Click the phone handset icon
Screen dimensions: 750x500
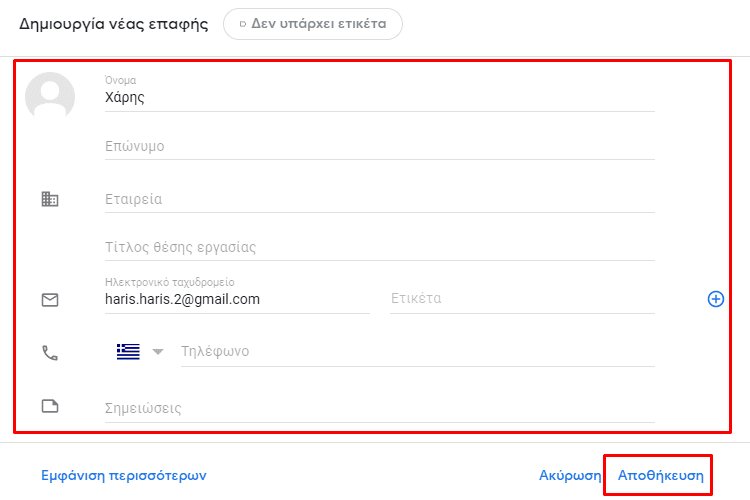50,353
